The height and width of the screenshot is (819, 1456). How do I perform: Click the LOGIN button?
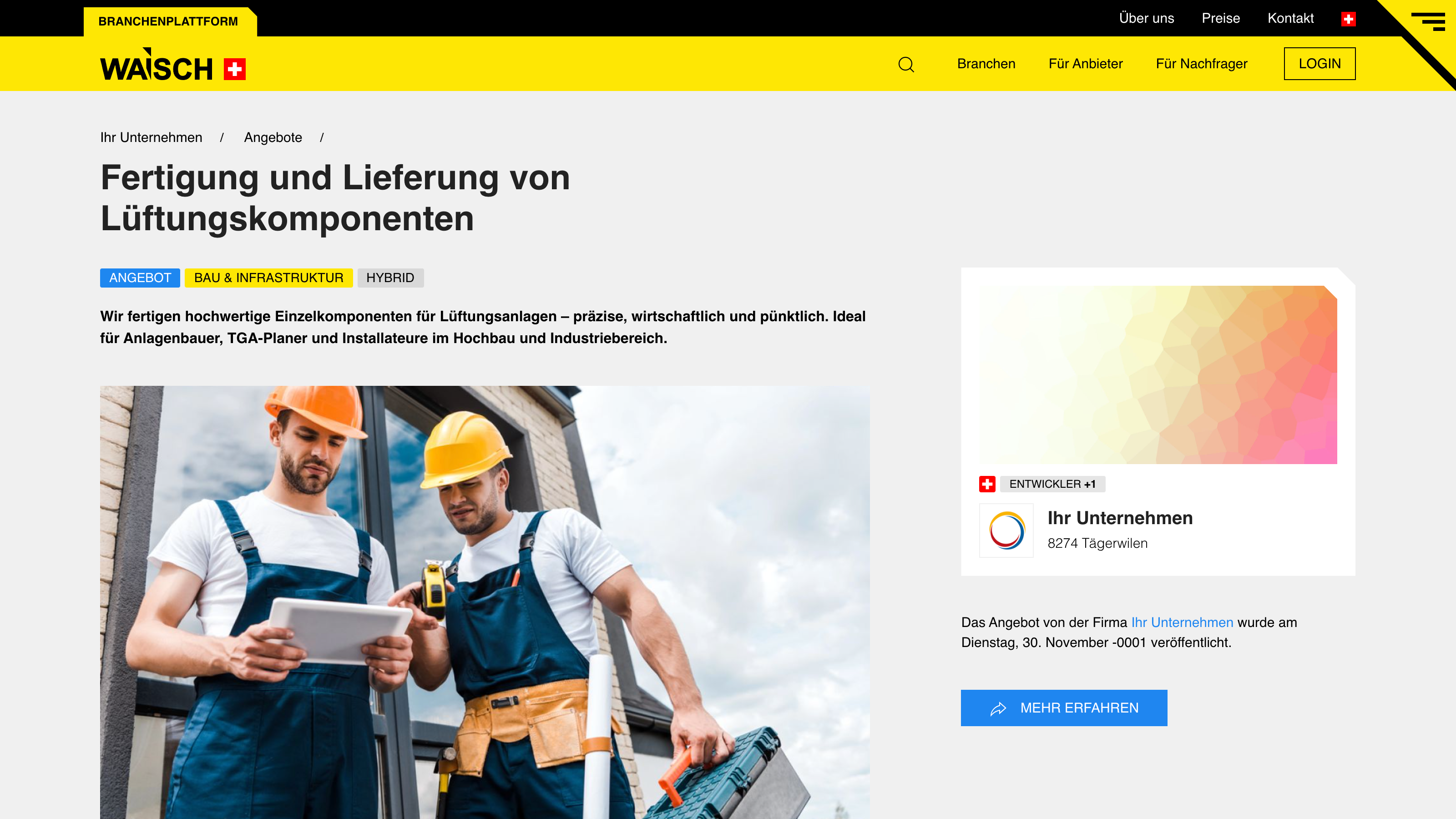1319,63
